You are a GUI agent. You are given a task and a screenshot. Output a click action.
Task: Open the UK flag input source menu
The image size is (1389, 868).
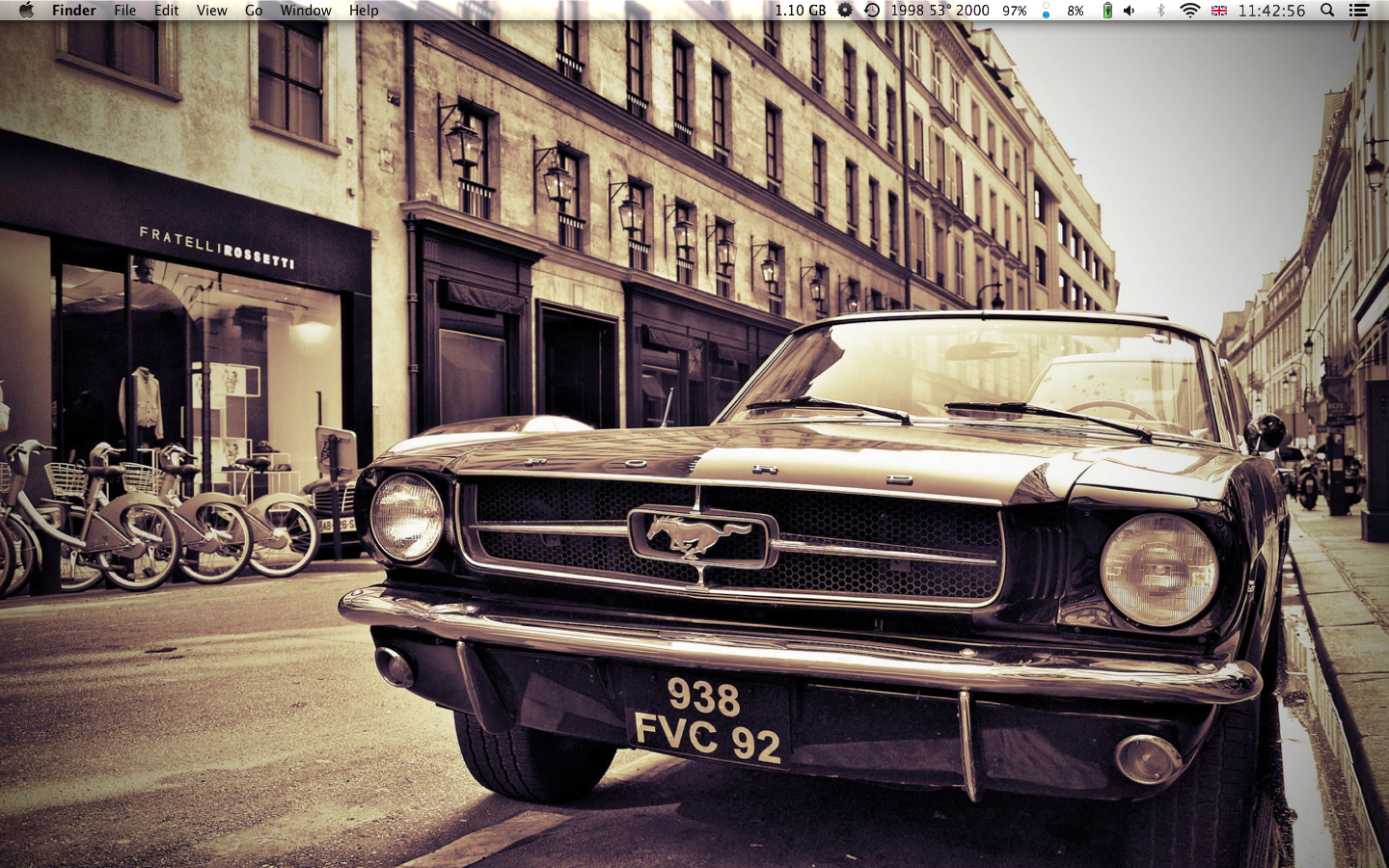(1219, 10)
